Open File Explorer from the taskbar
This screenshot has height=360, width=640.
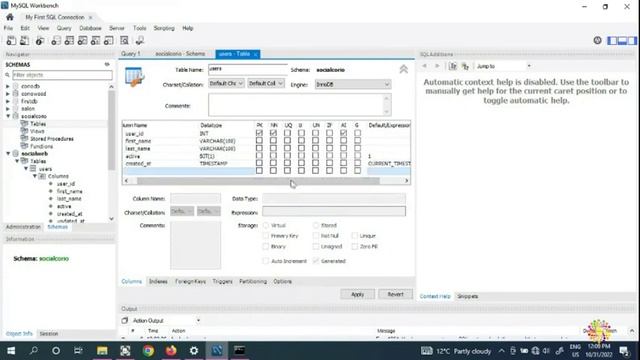click(x=102, y=350)
